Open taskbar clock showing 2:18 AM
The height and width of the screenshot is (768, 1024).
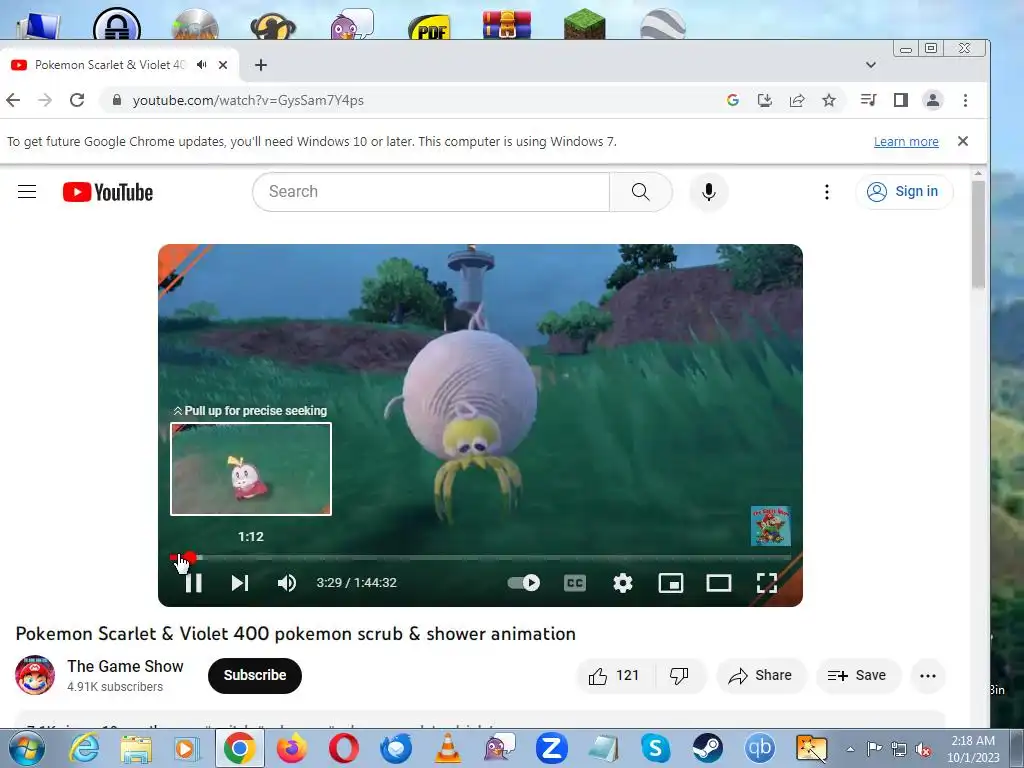click(973, 749)
